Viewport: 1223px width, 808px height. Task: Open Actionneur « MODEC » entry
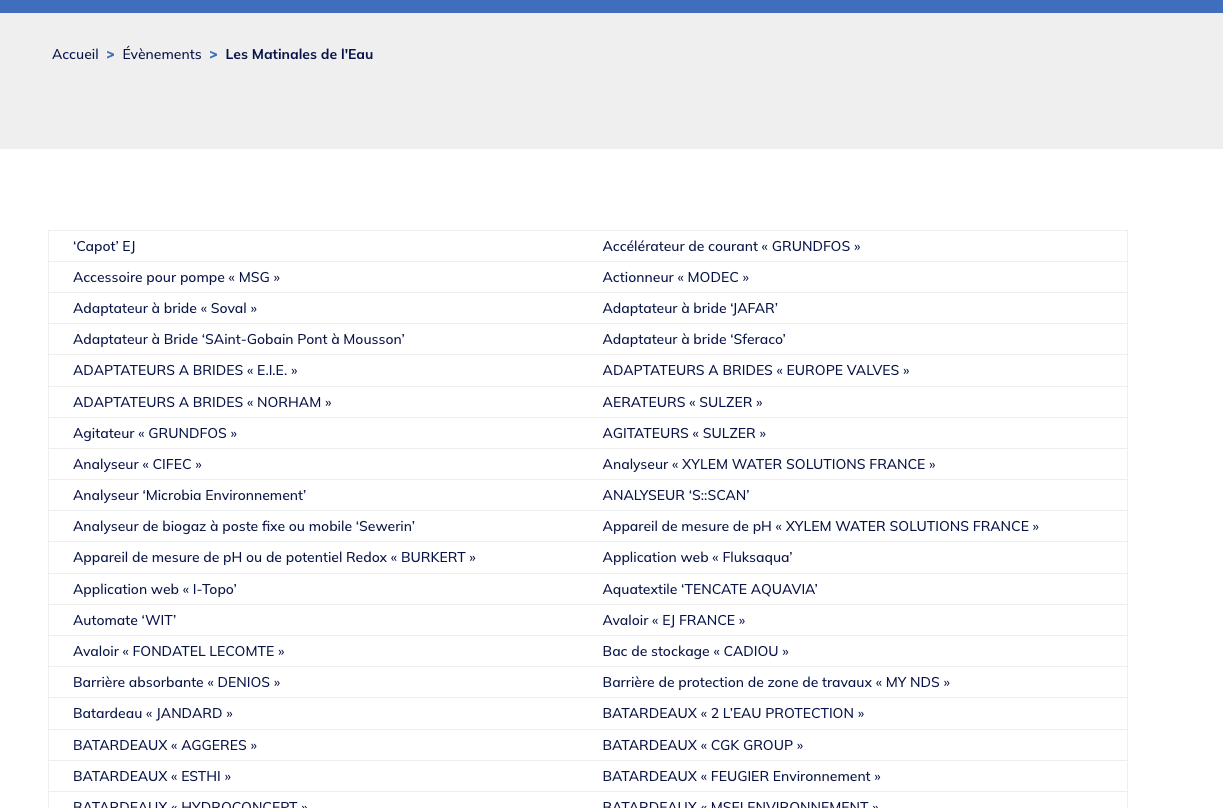point(675,277)
